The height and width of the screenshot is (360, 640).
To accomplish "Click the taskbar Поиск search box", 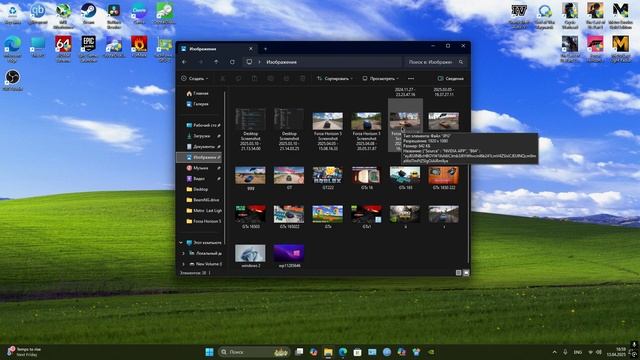I will coord(254,352).
